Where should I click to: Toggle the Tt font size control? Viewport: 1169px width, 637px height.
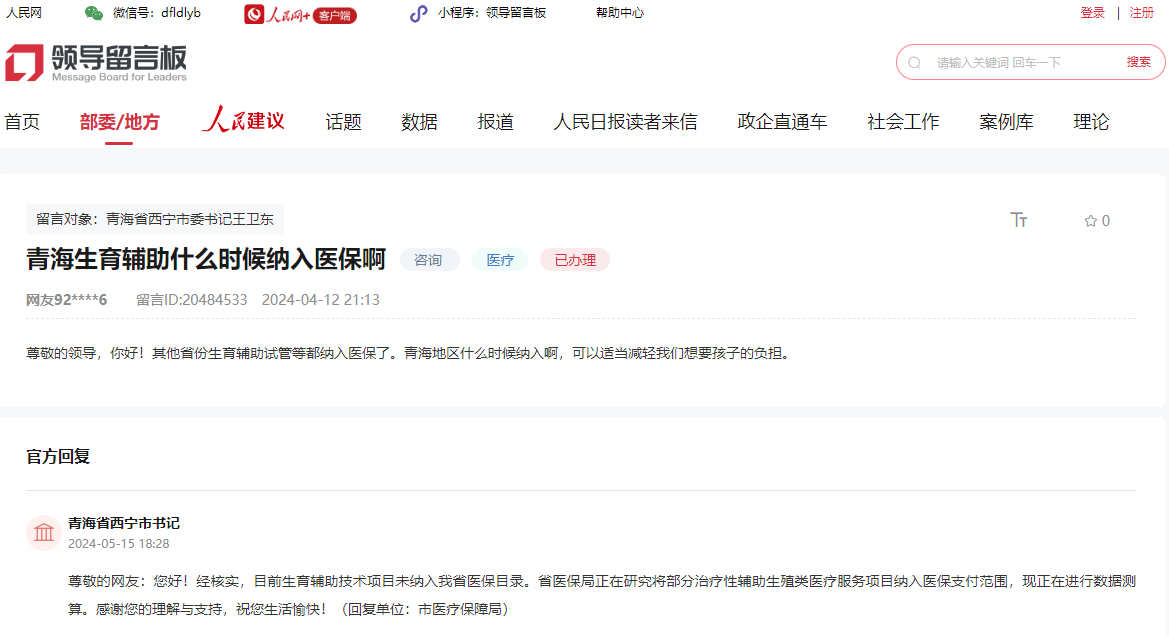coord(1019,220)
